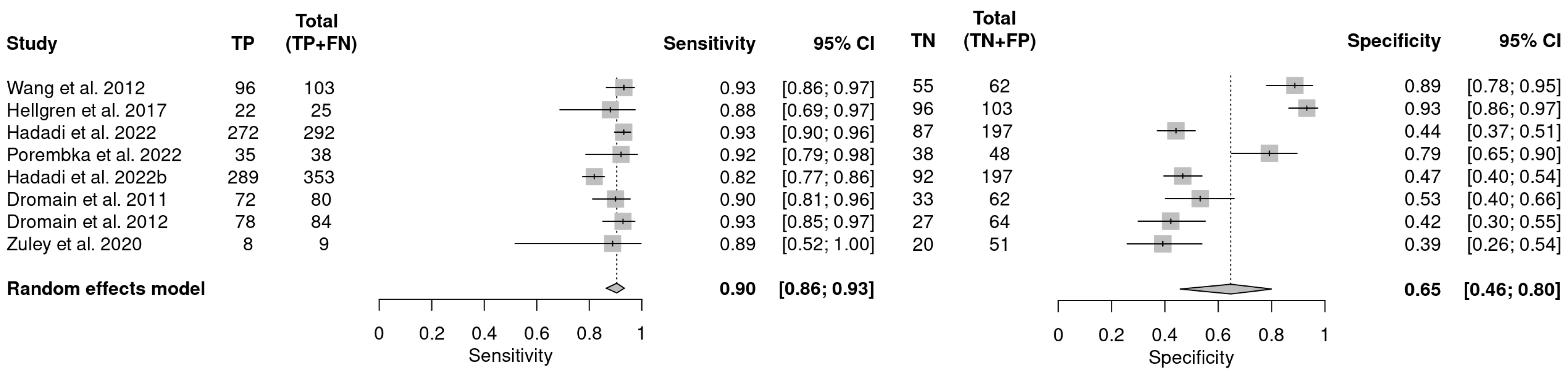The image size is (1568, 375).
Task: Click the "TP" column header
Action: [243, 43]
